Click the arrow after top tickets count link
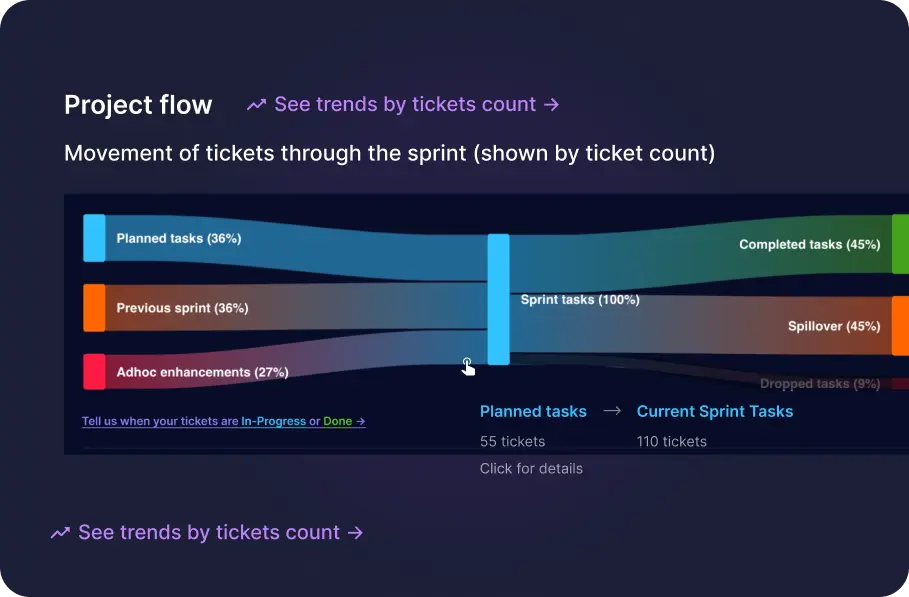The image size is (909, 597). click(x=551, y=104)
